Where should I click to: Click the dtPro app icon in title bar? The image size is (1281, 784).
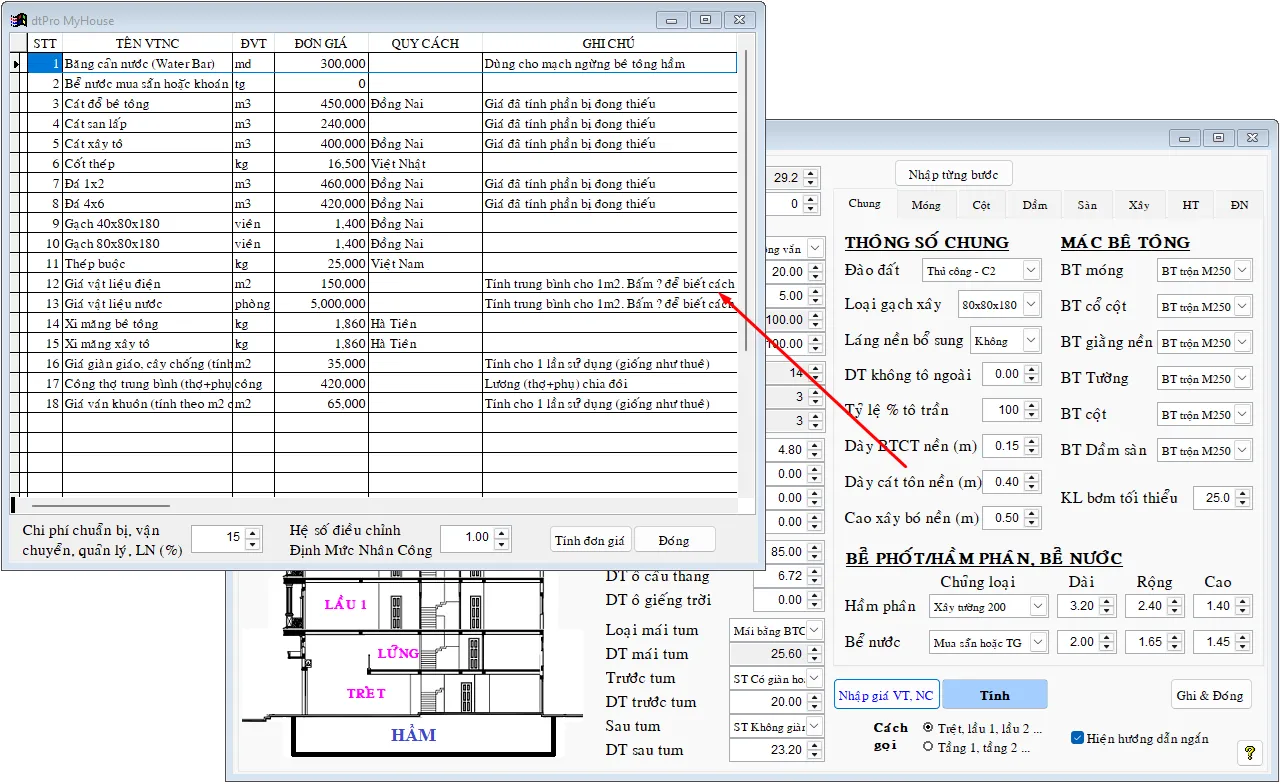(17, 20)
